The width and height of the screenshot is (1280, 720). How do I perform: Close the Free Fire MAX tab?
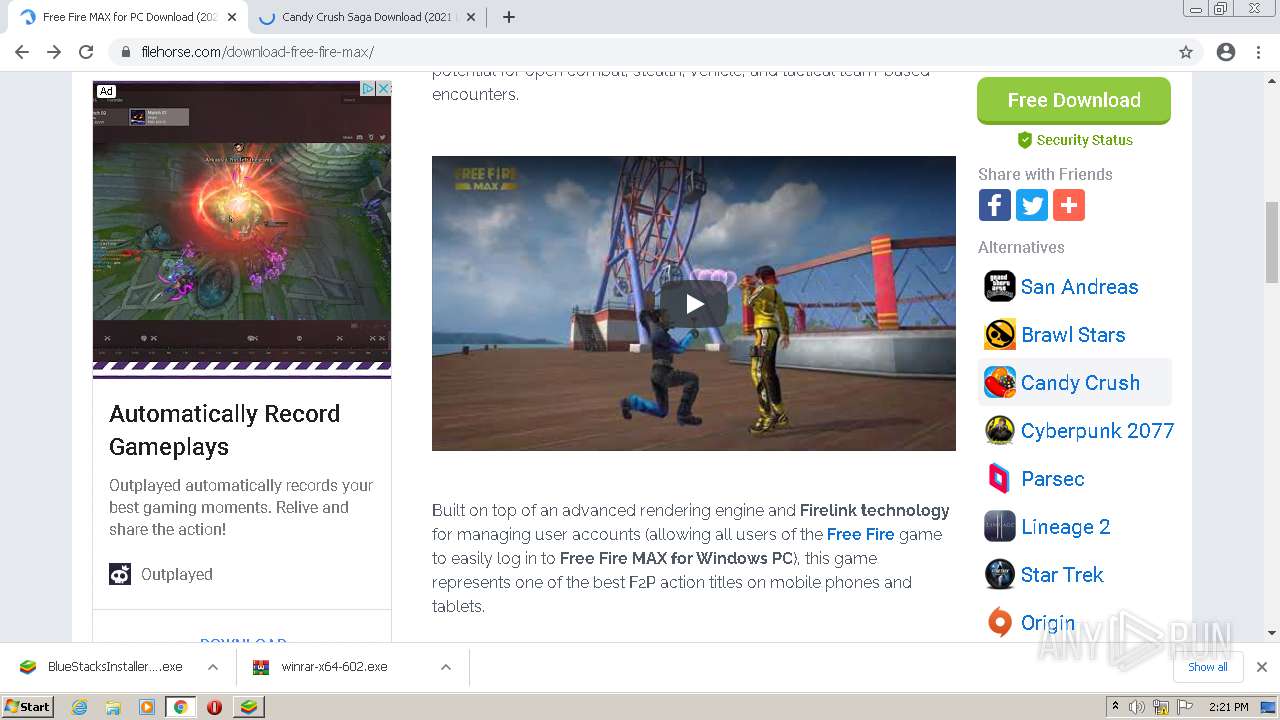coord(232,17)
